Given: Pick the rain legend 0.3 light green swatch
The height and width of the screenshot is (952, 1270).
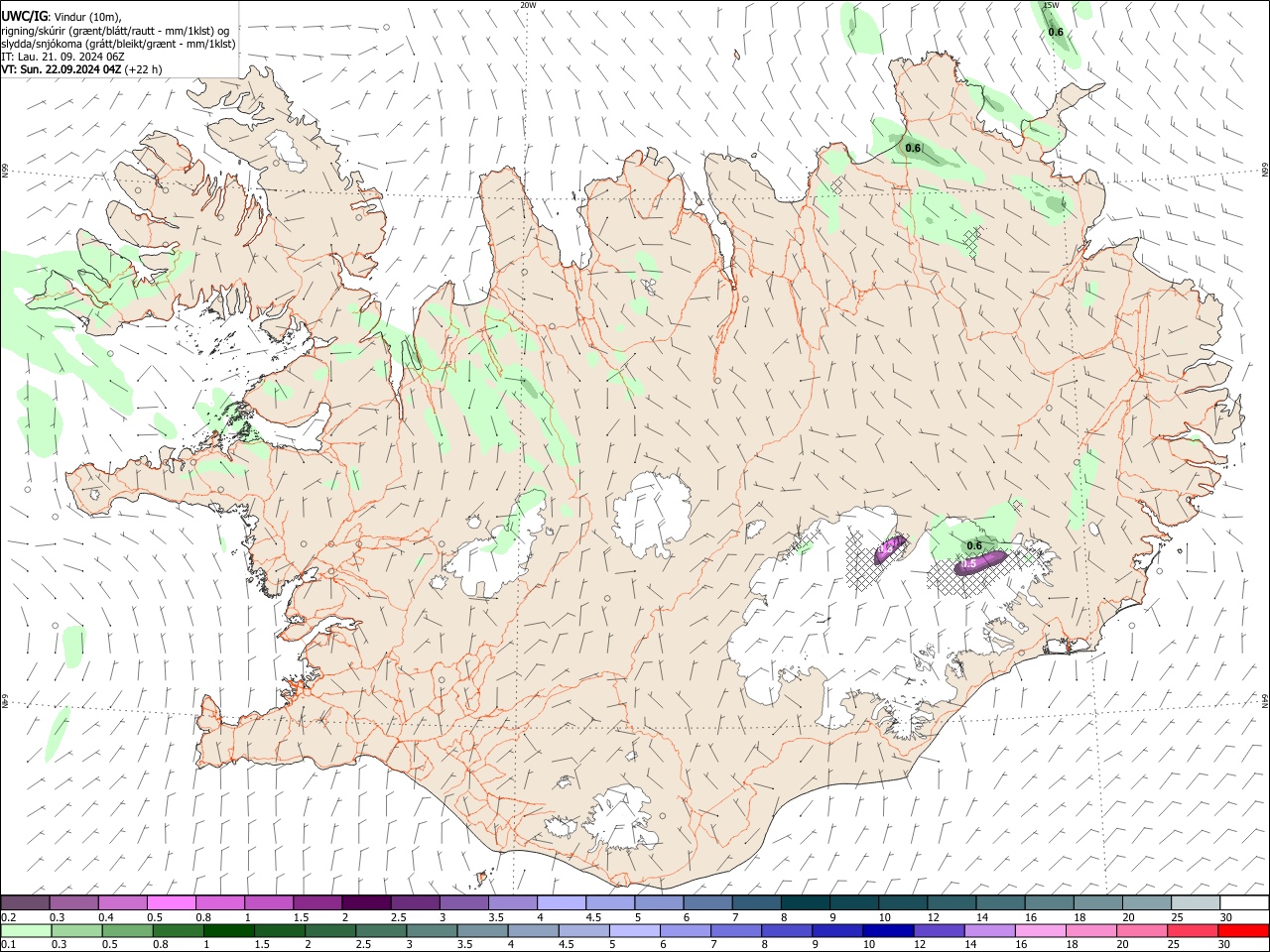Looking at the screenshot, I should tap(76, 930).
